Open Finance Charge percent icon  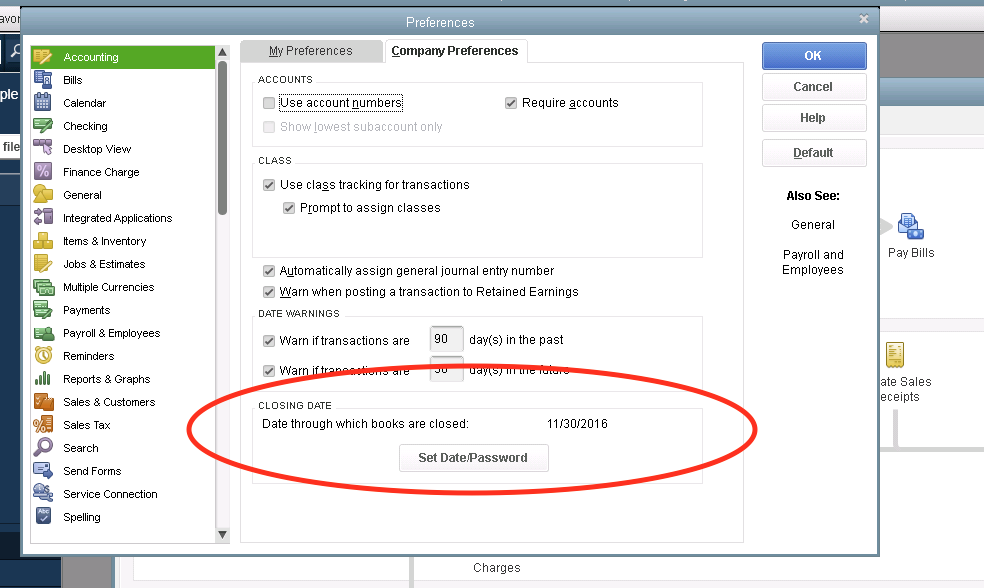[x=43, y=172]
